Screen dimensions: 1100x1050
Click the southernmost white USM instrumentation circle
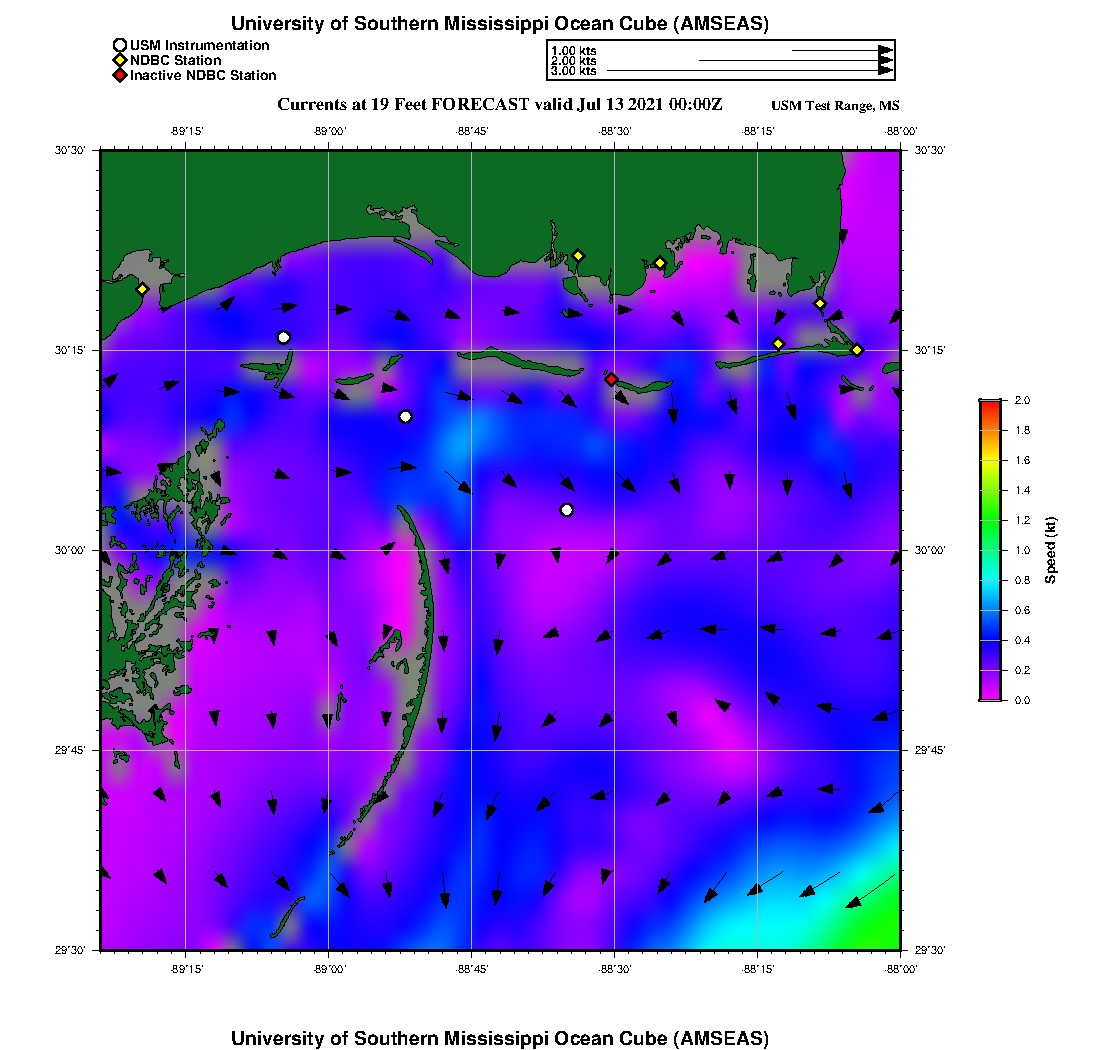(x=567, y=510)
